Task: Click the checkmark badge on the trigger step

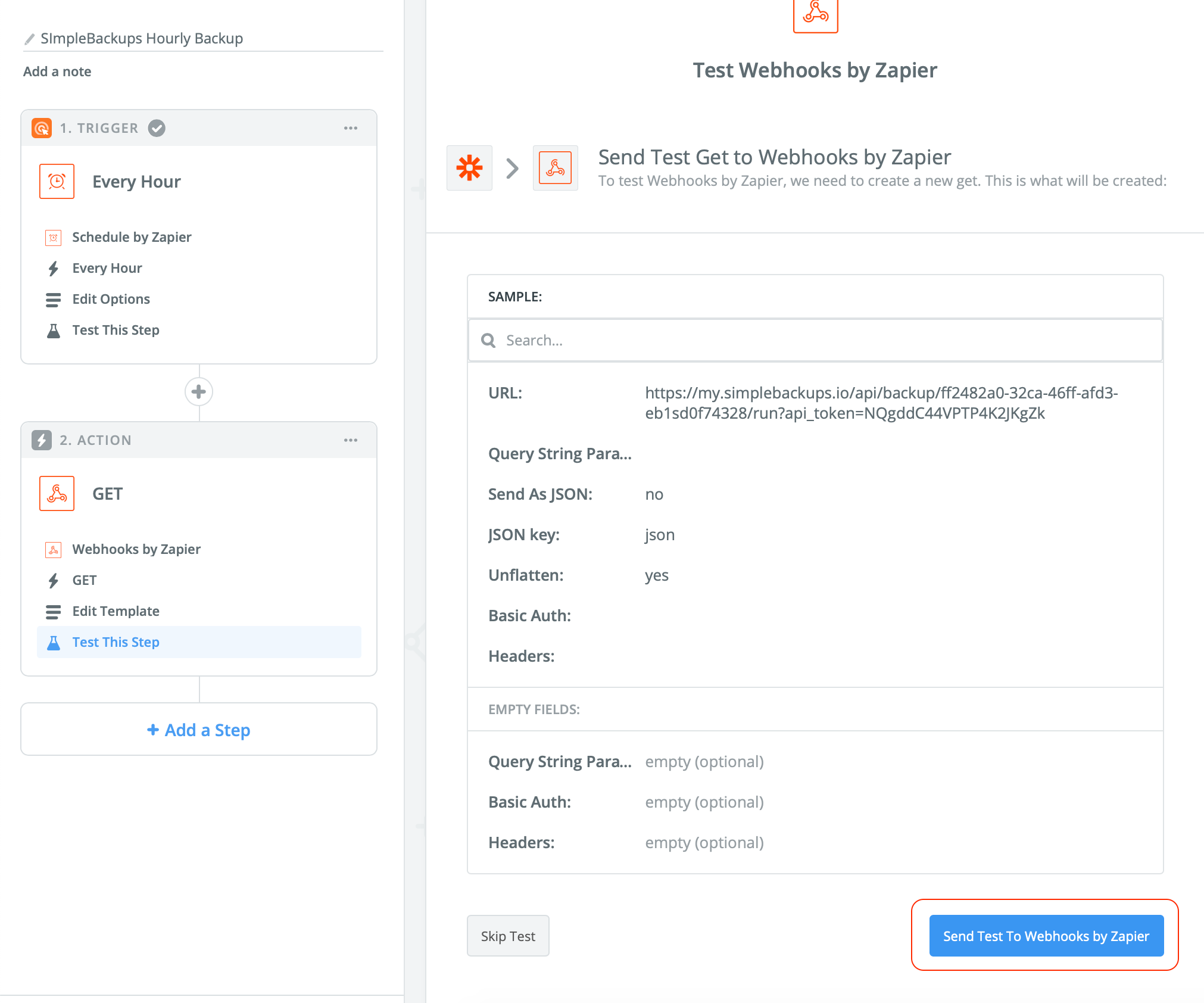Action: pyautogui.click(x=156, y=127)
